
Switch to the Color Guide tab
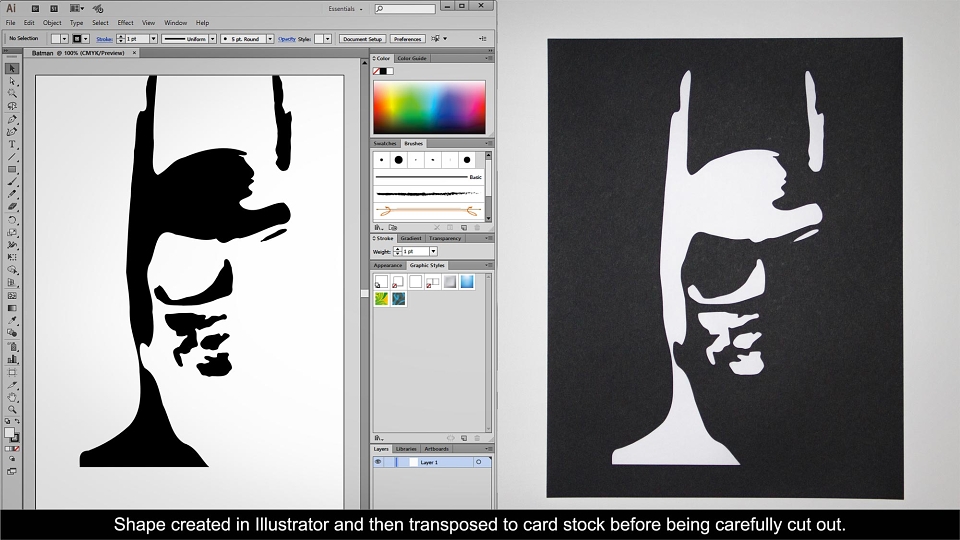(412, 58)
